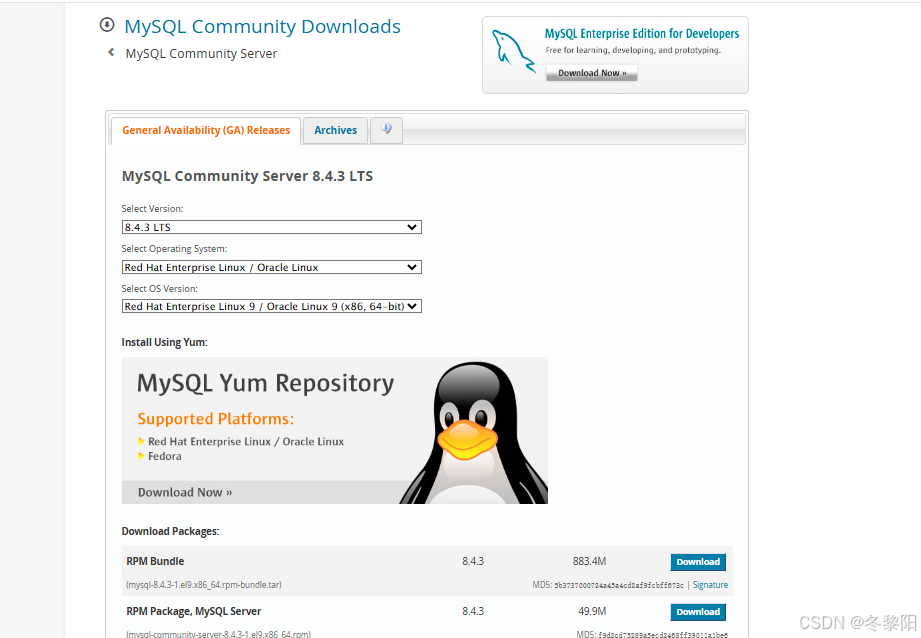Click the mysql-8.4.3-1.el9.x86_64.rpm-bundle.tar filename
921x638 pixels.
(204, 585)
